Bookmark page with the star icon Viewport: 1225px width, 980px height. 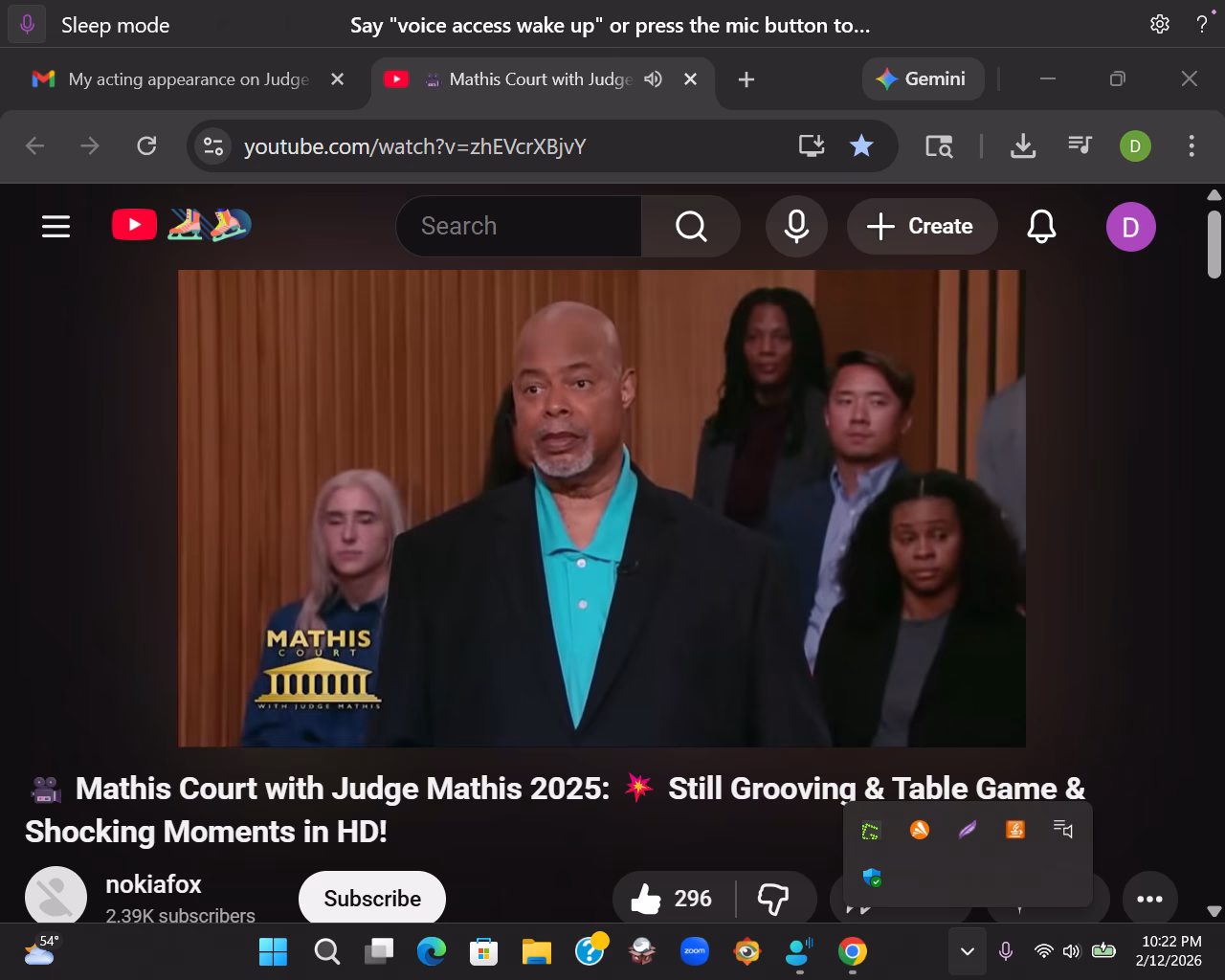[861, 145]
